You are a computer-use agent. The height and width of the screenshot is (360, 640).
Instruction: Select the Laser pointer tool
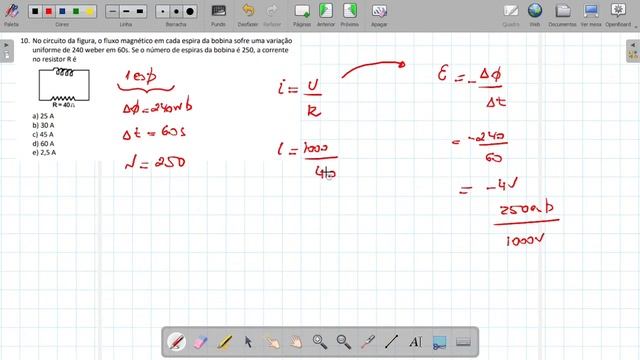(x=368, y=342)
